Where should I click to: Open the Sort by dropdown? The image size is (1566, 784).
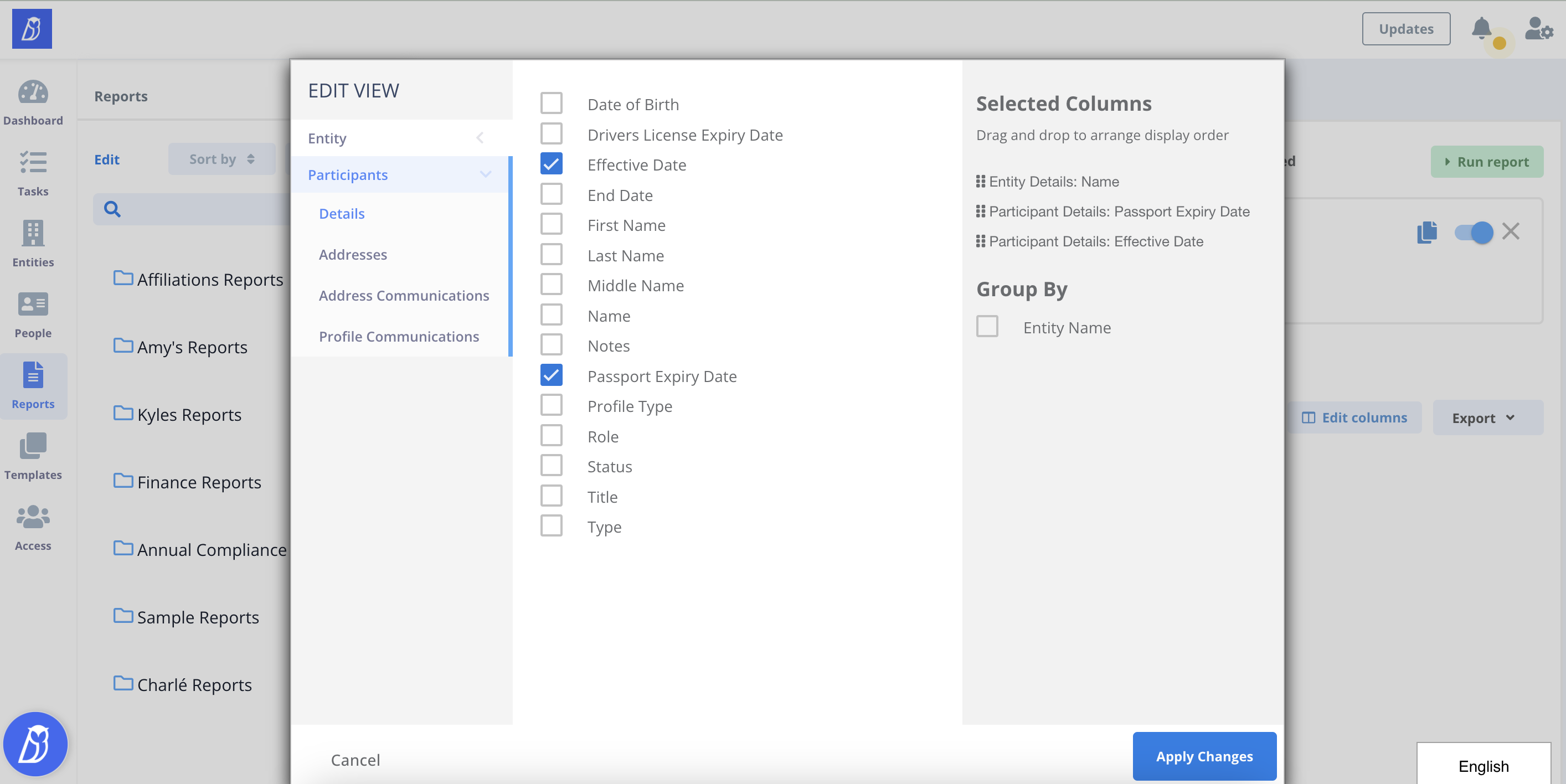222,159
